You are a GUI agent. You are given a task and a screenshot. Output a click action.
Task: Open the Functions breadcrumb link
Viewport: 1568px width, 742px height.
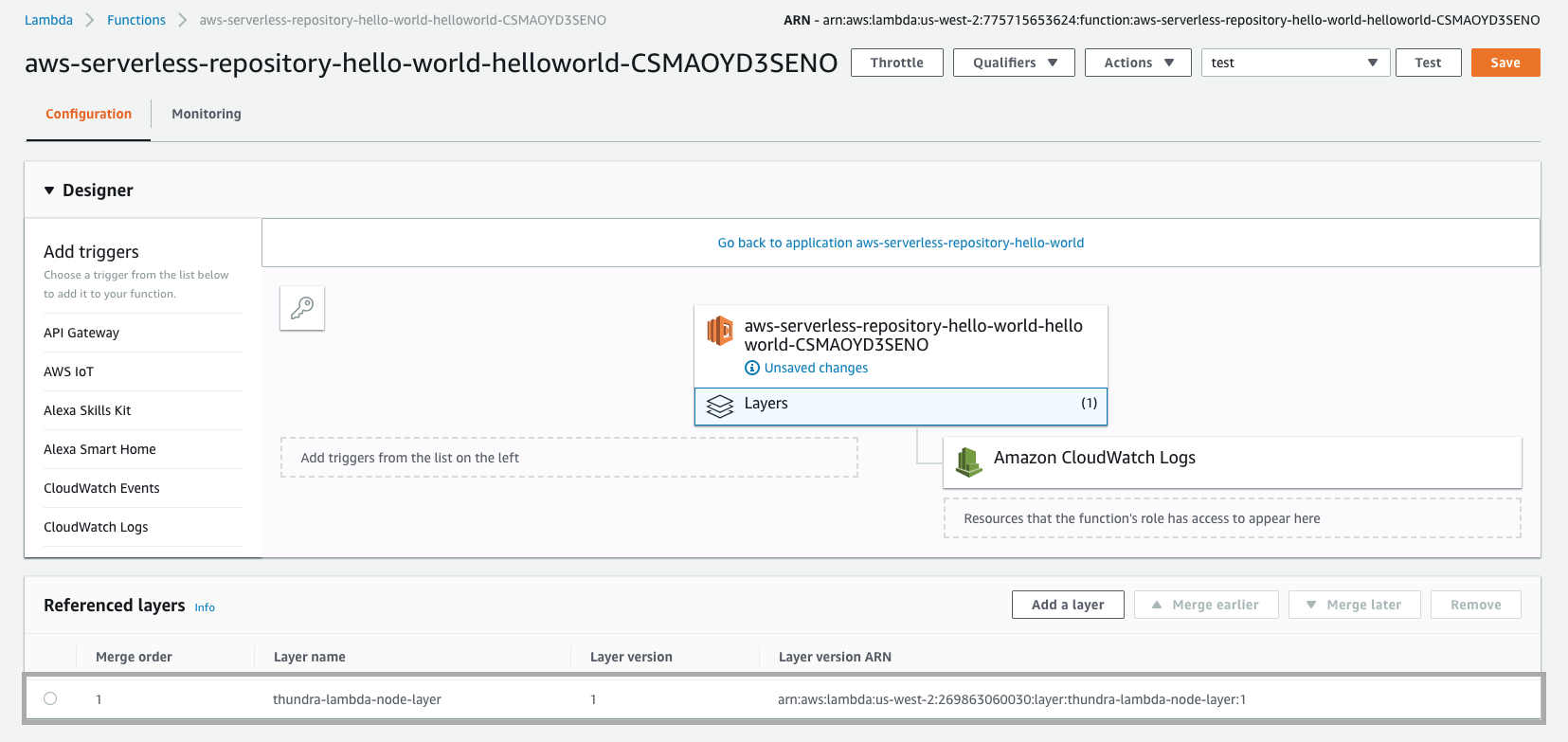136,20
